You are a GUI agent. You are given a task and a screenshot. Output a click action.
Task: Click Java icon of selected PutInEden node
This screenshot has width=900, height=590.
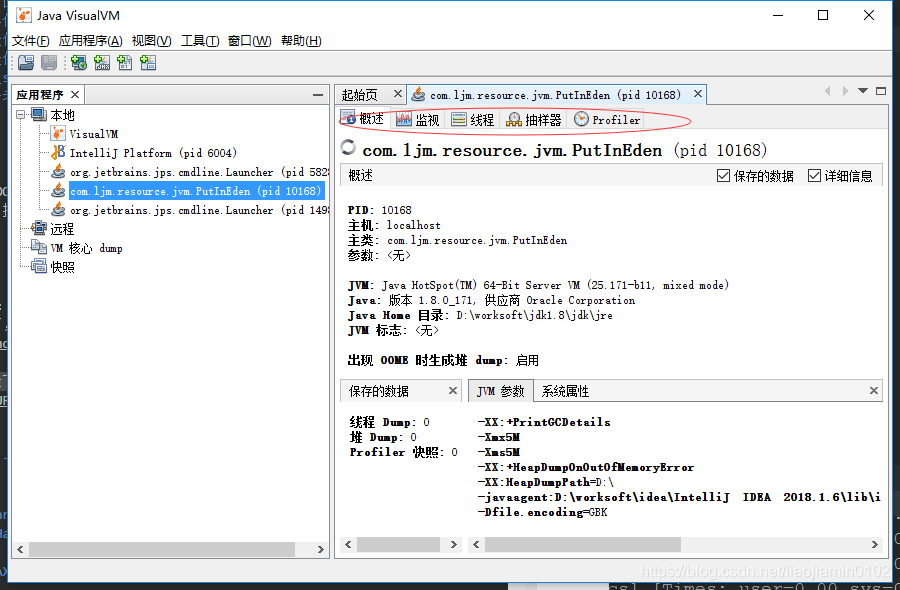[58, 191]
